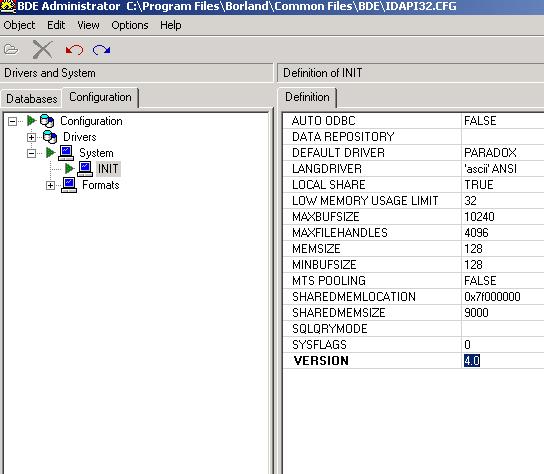This screenshot has height=474, width=544.
Task: Select the INIT tree item
Action: click(x=108, y=169)
